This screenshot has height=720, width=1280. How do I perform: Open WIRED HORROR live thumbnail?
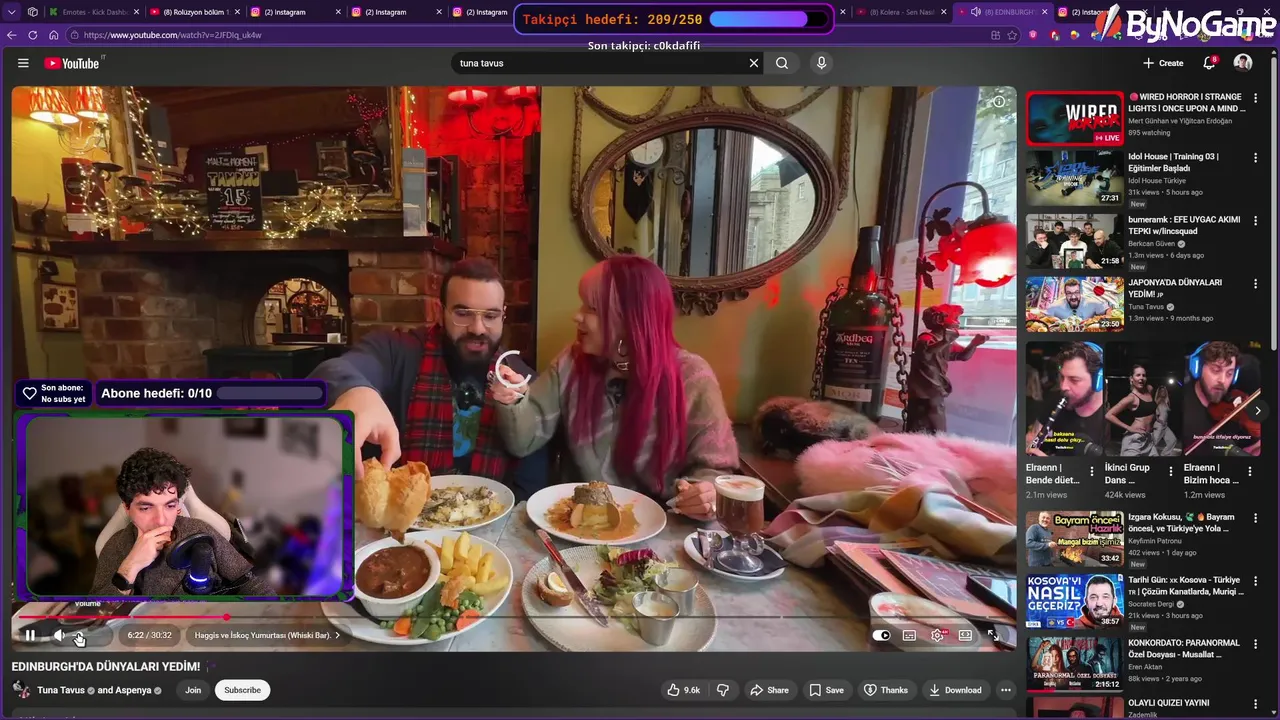[1074, 118]
